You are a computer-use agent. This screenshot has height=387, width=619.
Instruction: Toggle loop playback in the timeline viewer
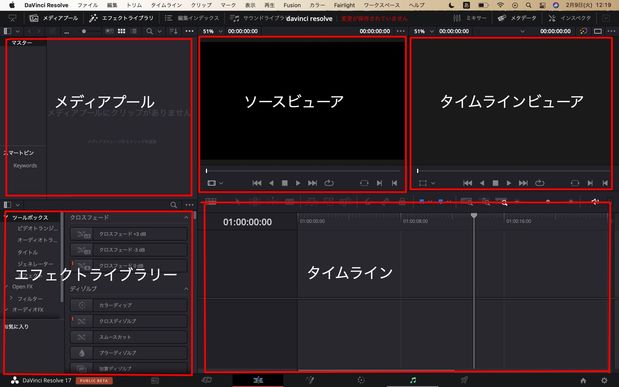pyautogui.click(x=540, y=183)
